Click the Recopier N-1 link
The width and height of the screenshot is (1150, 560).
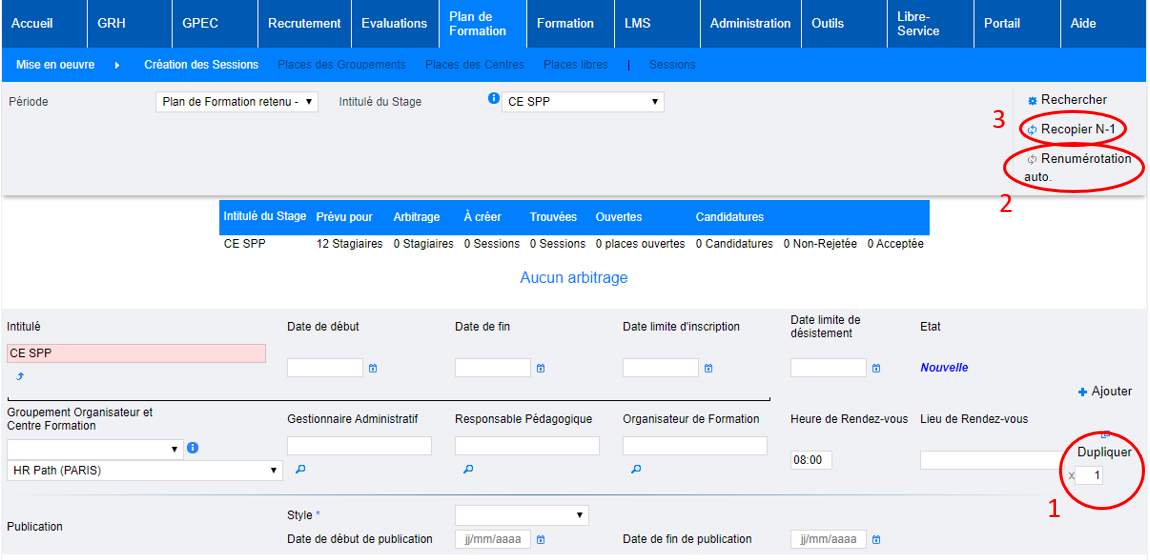pyautogui.click(x=1077, y=129)
